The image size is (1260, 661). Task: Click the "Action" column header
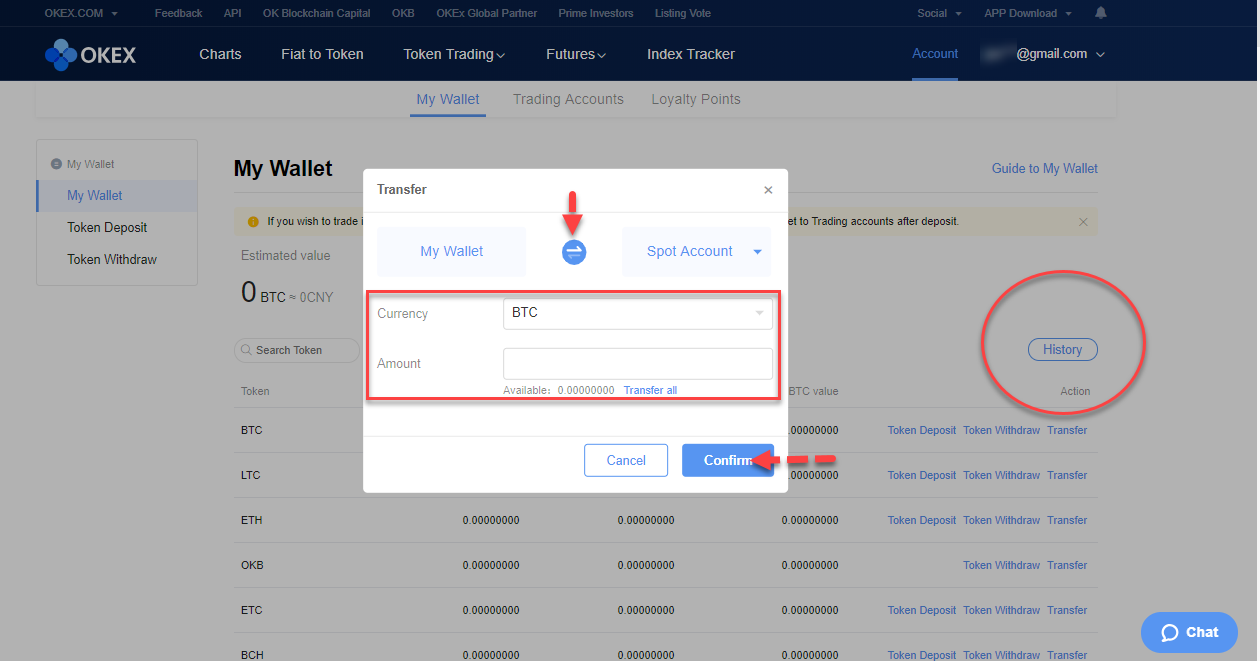tap(1075, 391)
